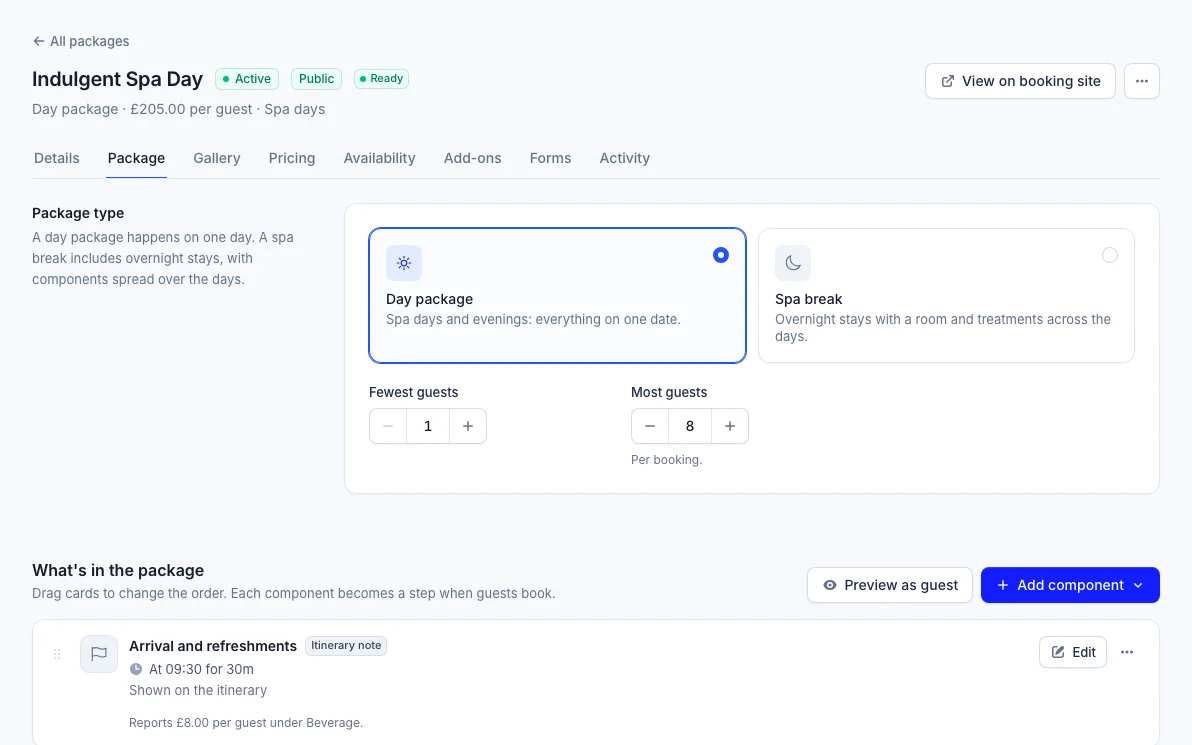Click the Arrival and refreshments heading

point(213,646)
